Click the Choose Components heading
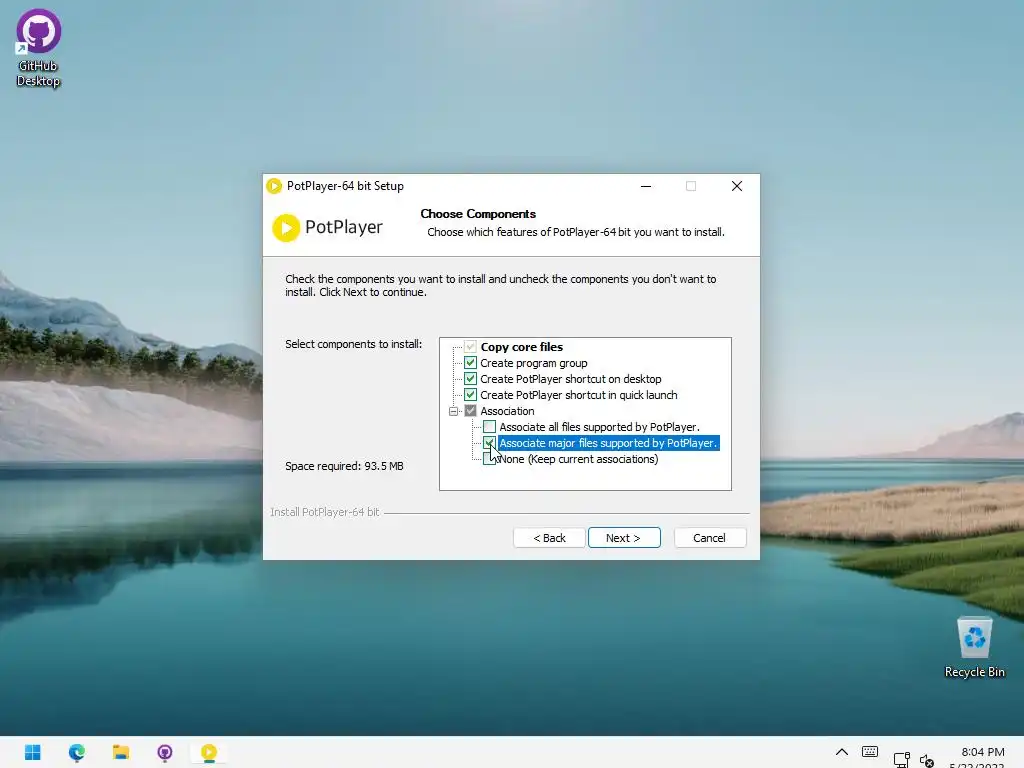Image resolution: width=1024 pixels, height=768 pixels. click(x=478, y=214)
